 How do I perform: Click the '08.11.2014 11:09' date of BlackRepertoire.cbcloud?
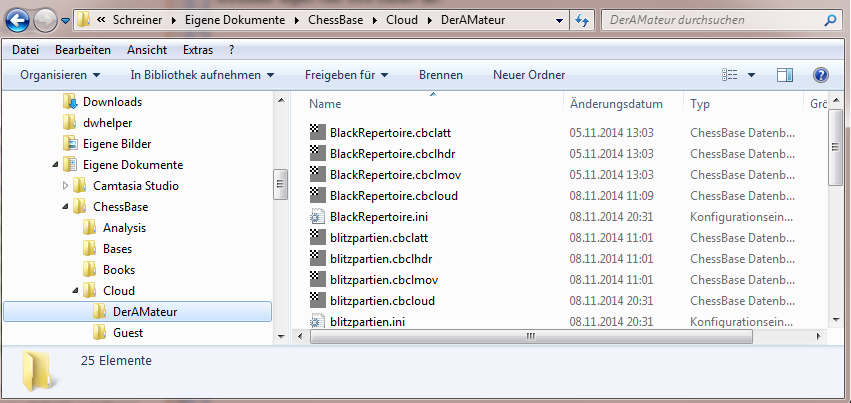[611, 196]
